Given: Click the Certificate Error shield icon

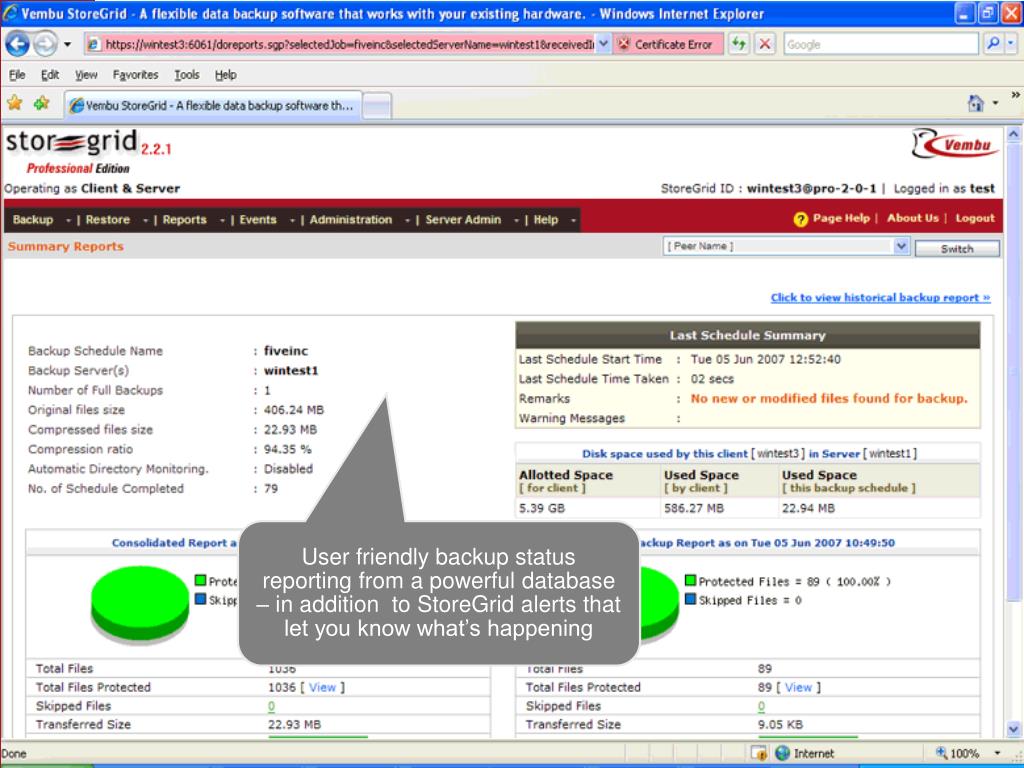Looking at the screenshot, I should [624, 44].
